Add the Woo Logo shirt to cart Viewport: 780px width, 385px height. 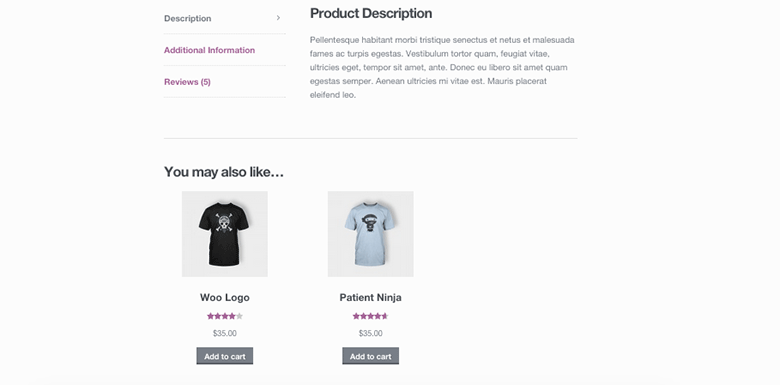point(225,356)
